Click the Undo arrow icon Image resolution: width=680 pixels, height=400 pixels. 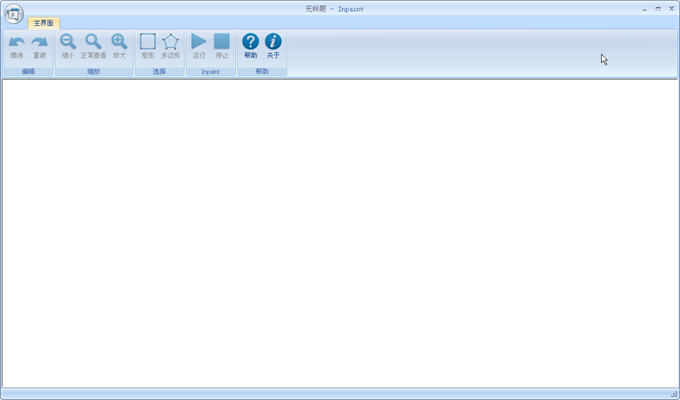(x=16, y=42)
